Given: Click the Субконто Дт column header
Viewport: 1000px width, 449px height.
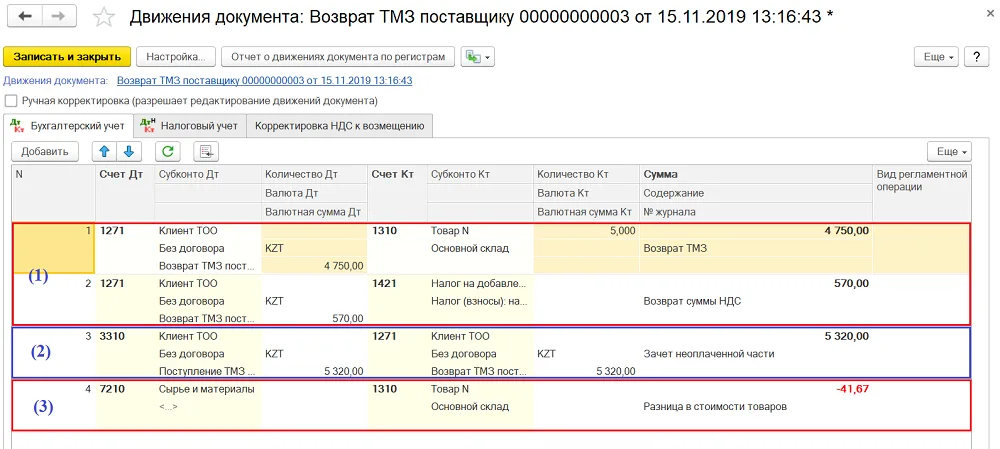Looking at the screenshot, I should point(208,174).
